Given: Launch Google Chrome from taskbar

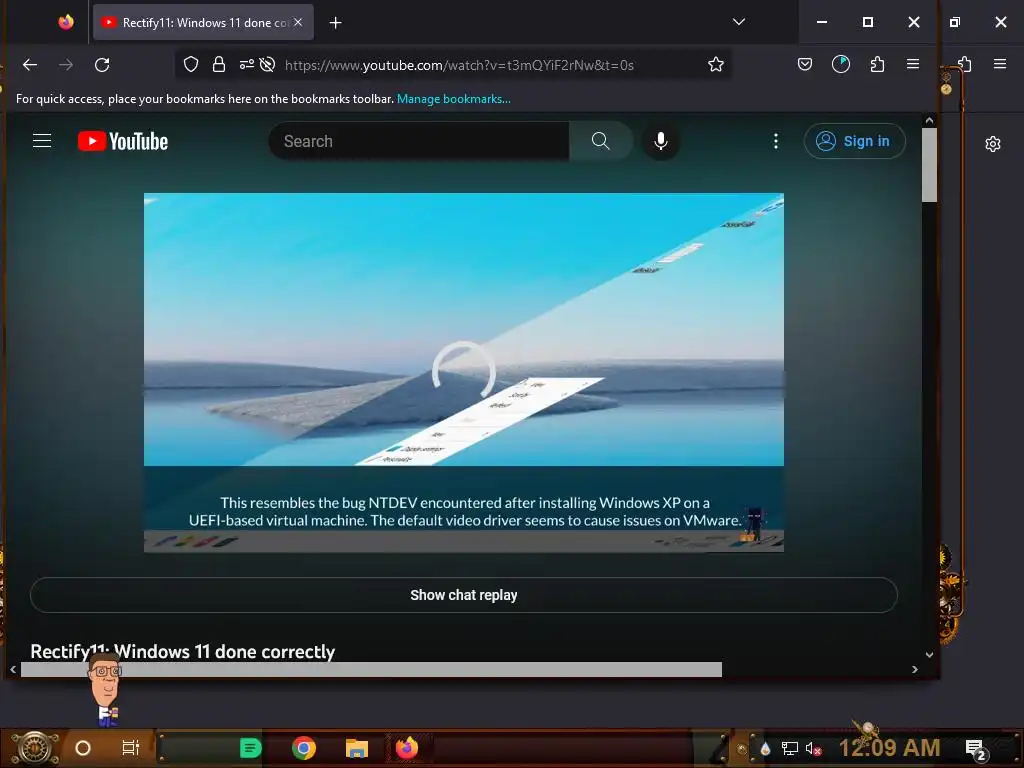Looking at the screenshot, I should (304, 748).
